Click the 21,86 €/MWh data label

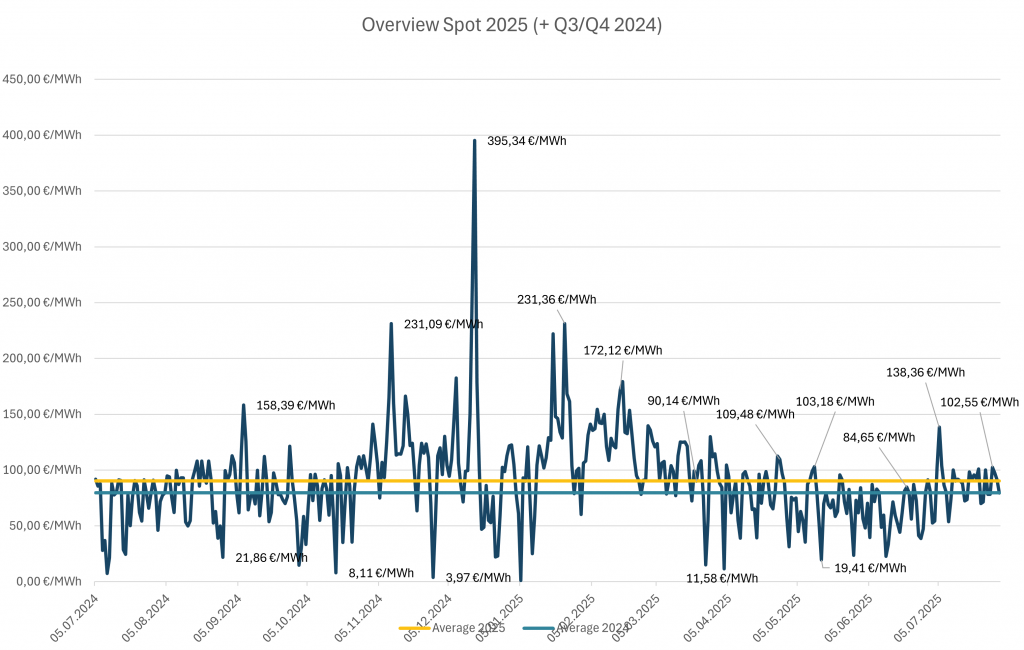(x=271, y=557)
